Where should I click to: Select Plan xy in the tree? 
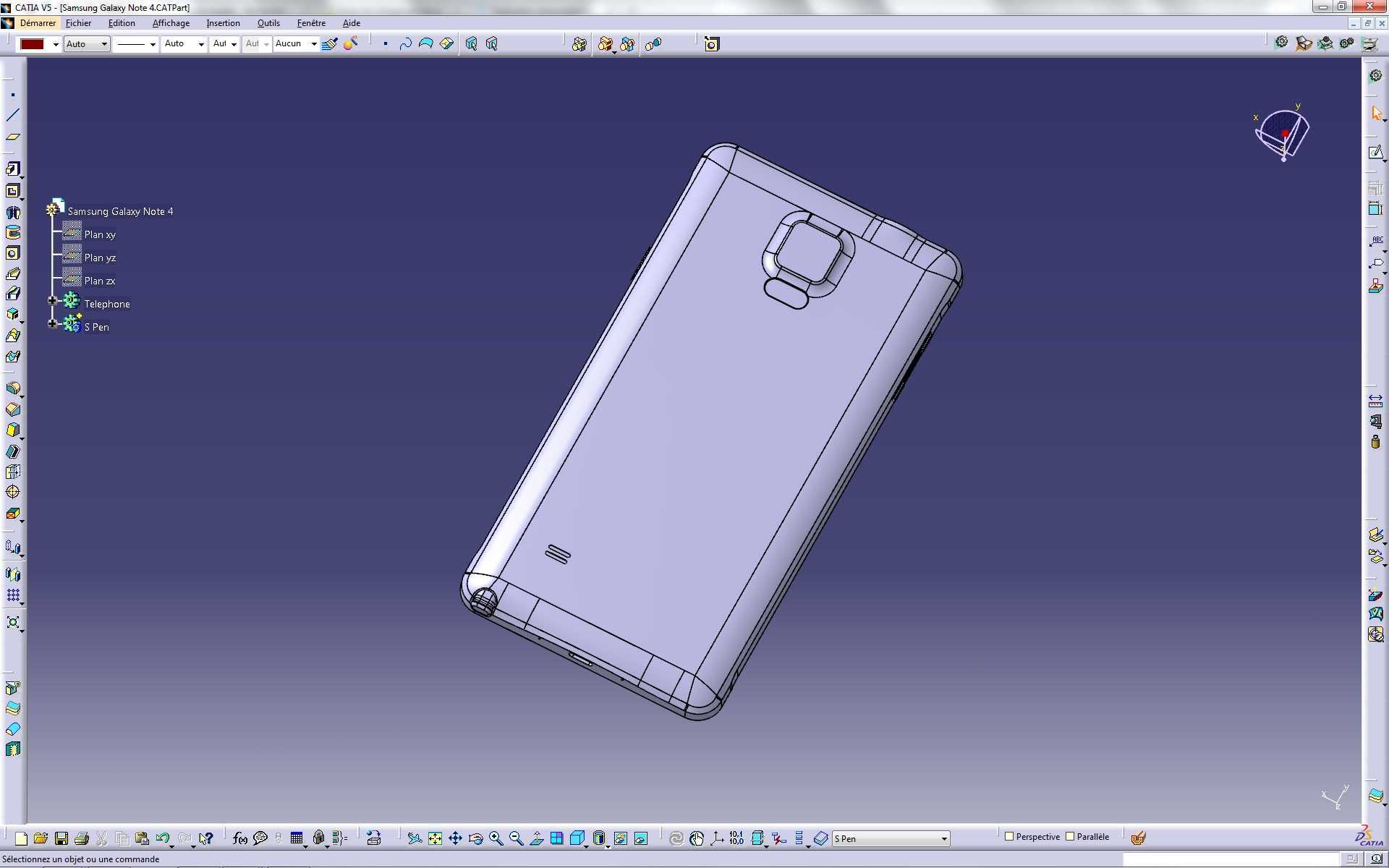pos(100,234)
